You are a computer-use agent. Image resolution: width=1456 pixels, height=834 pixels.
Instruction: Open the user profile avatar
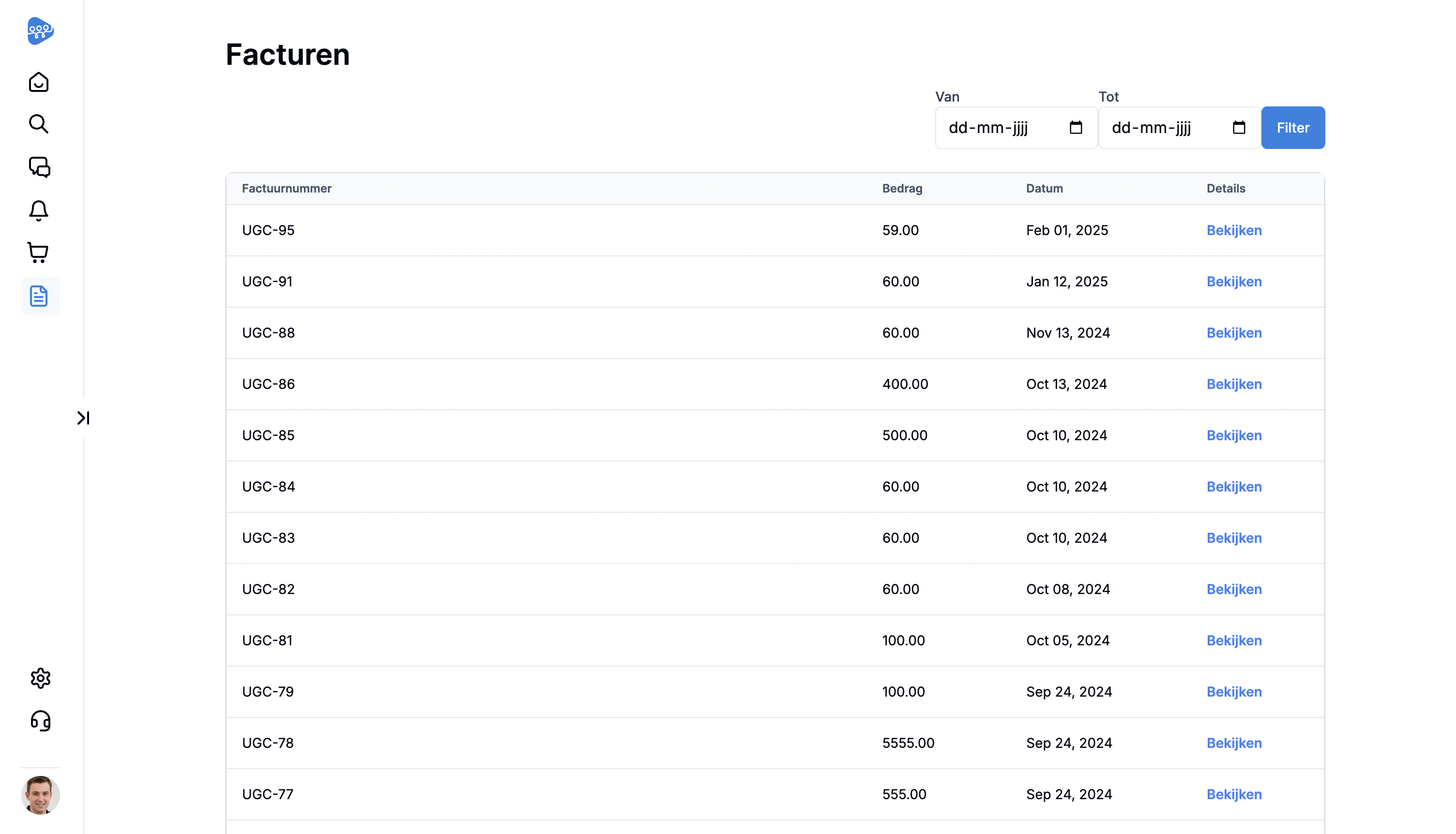coord(40,795)
